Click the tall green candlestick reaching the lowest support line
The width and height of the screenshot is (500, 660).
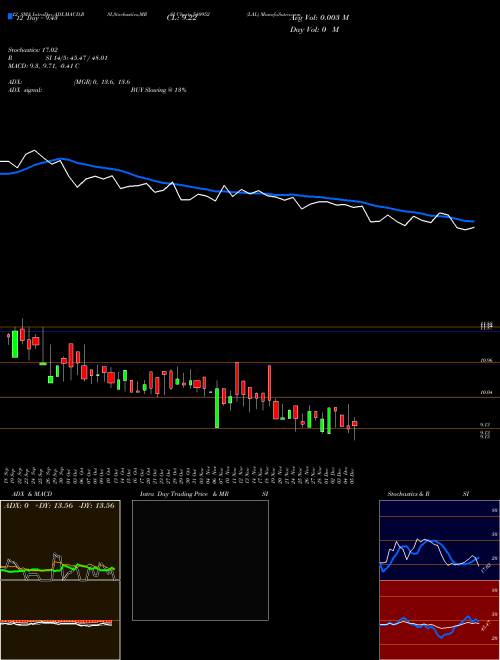click(x=217, y=407)
